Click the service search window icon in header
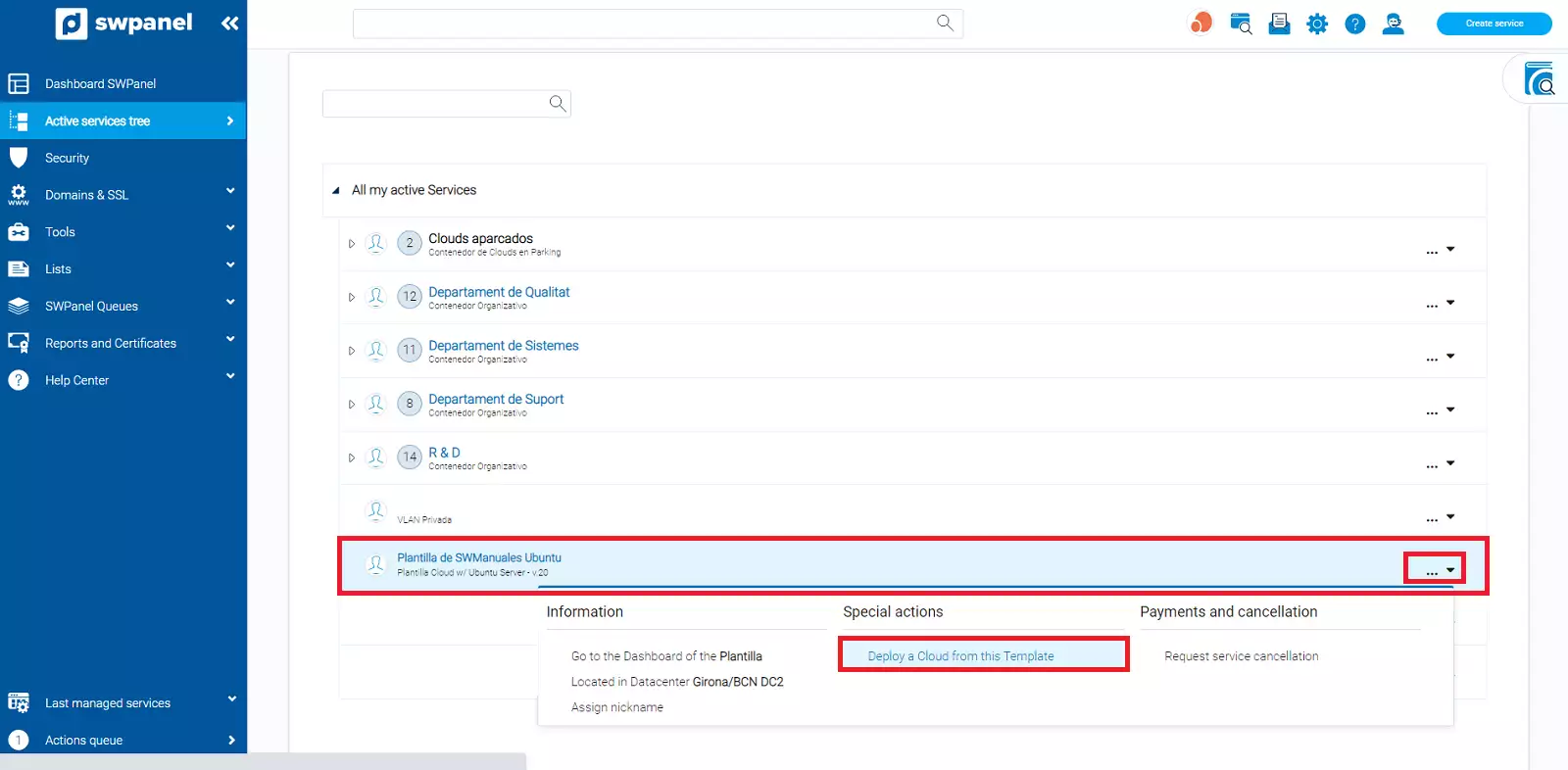 pos(1241,24)
